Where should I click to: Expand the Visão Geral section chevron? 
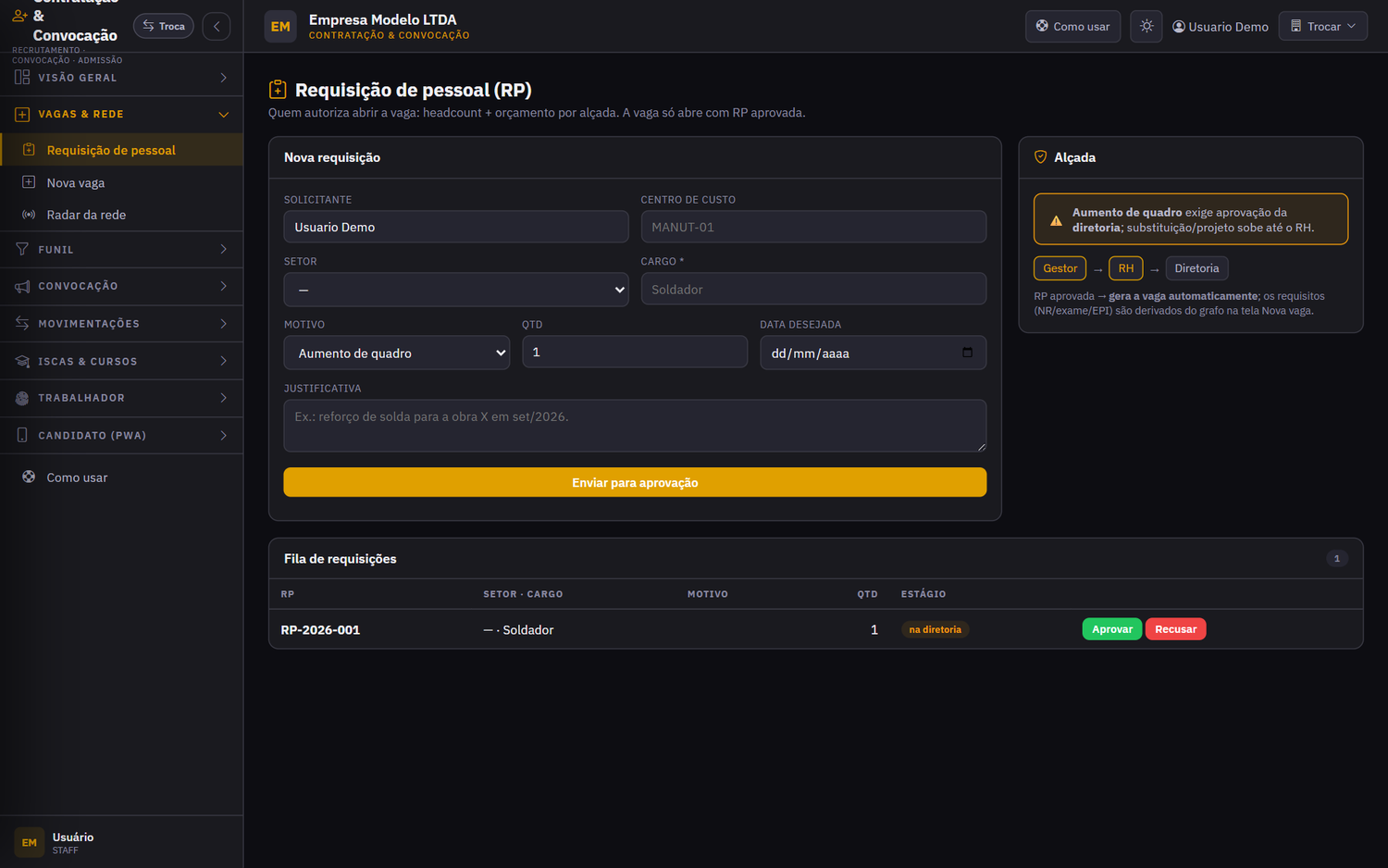click(x=224, y=78)
